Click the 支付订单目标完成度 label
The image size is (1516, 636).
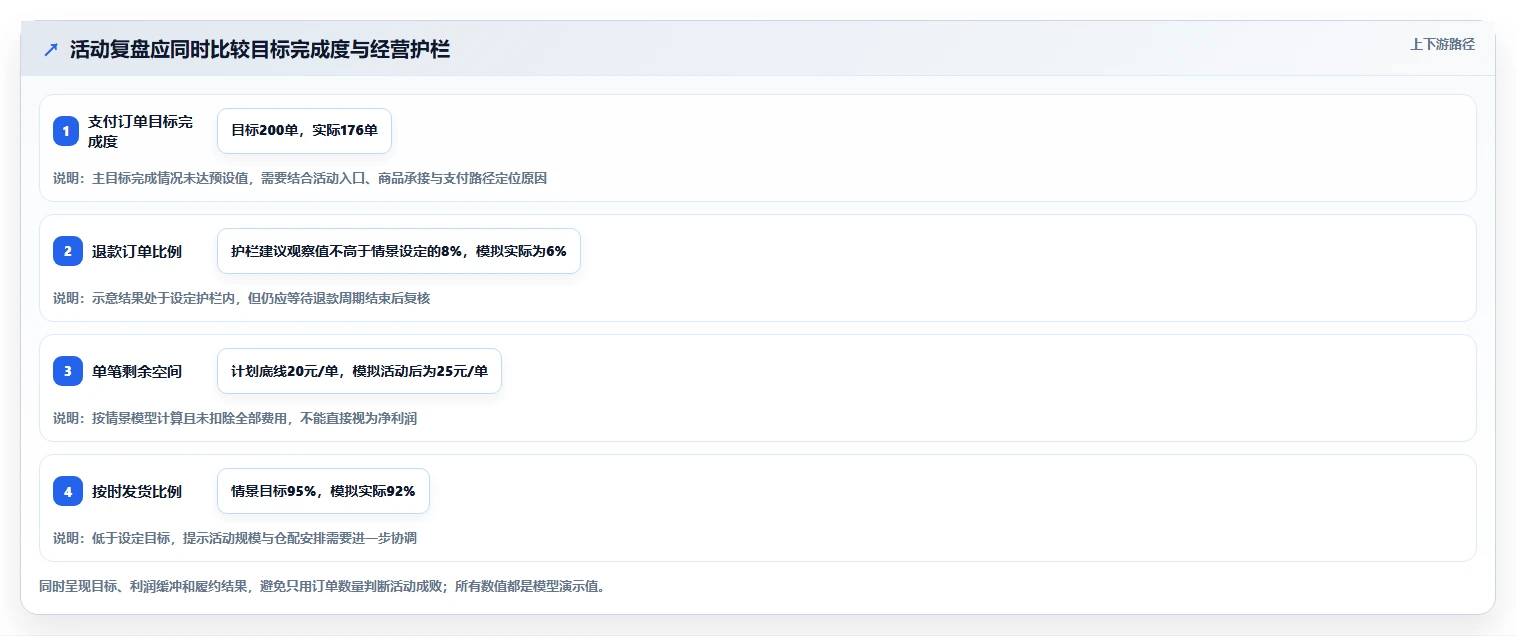(x=140, y=131)
